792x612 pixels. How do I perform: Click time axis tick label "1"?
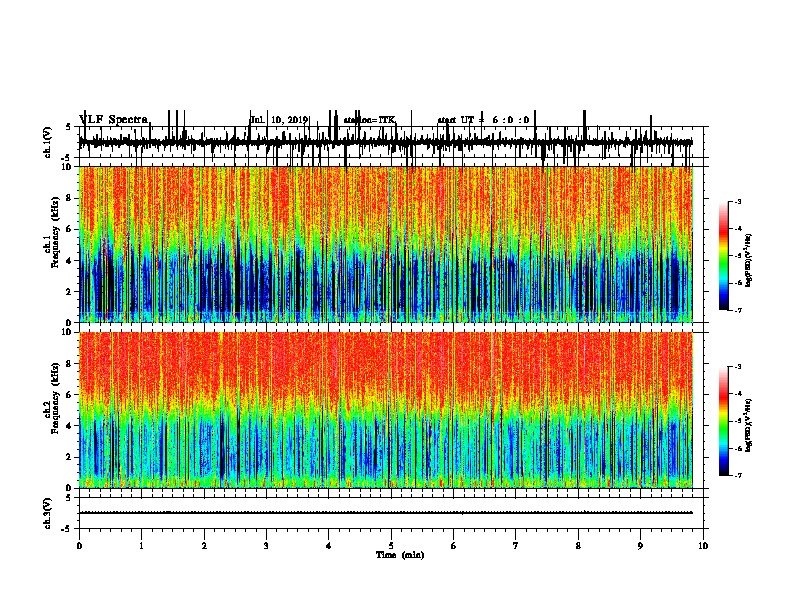click(x=142, y=546)
